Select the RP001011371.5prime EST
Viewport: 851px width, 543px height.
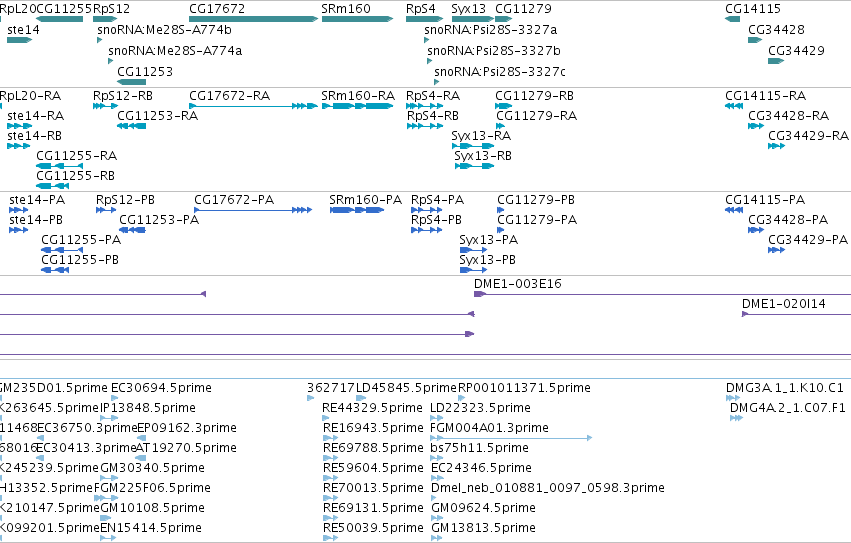coord(461,398)
